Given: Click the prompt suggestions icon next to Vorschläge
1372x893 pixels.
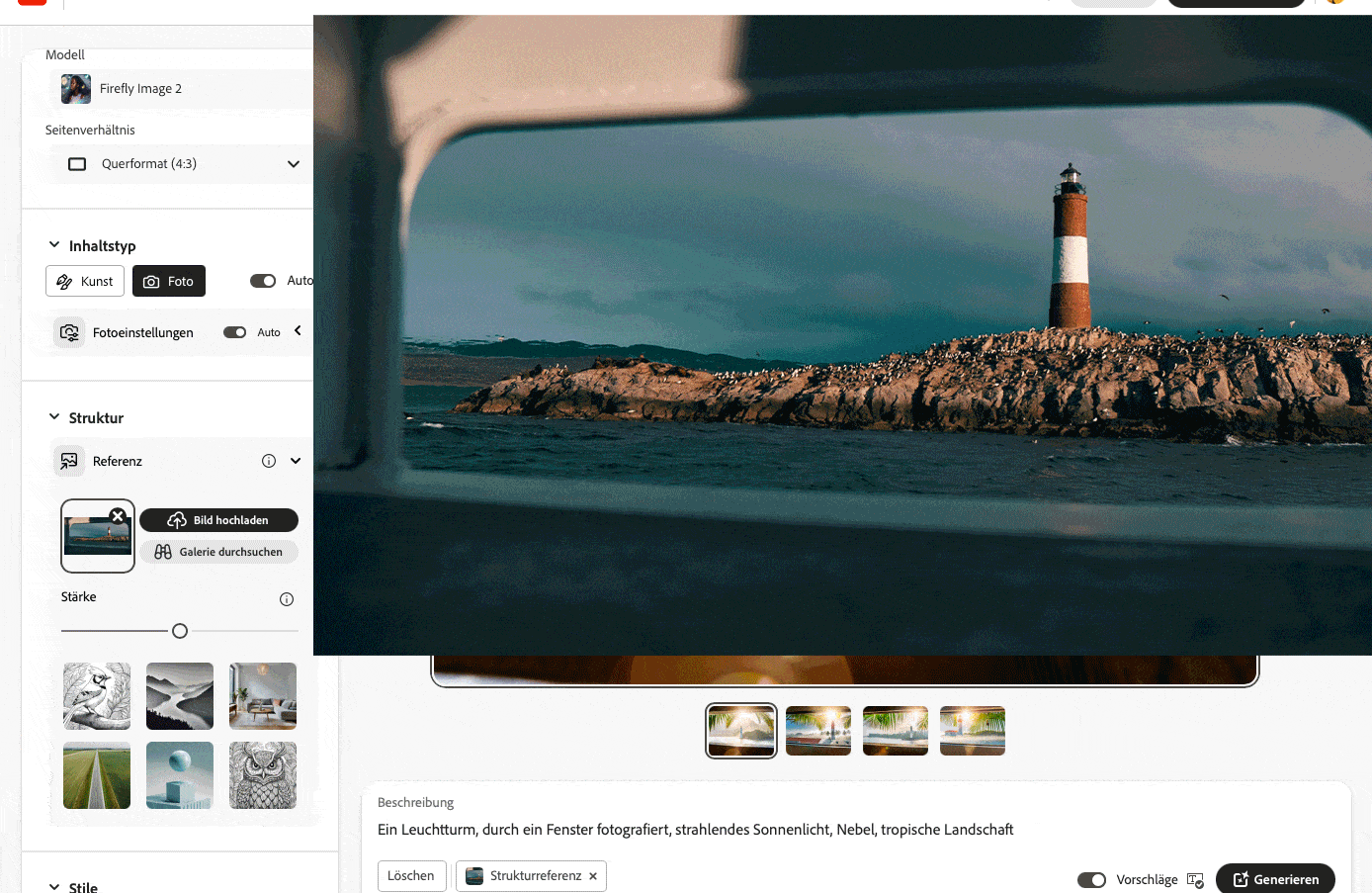Looking at the screenshot, I should point(1195,880).
